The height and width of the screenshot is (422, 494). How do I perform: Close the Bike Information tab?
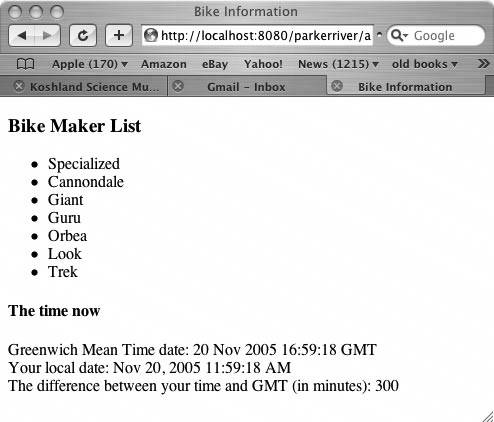(x=337, y=86)
